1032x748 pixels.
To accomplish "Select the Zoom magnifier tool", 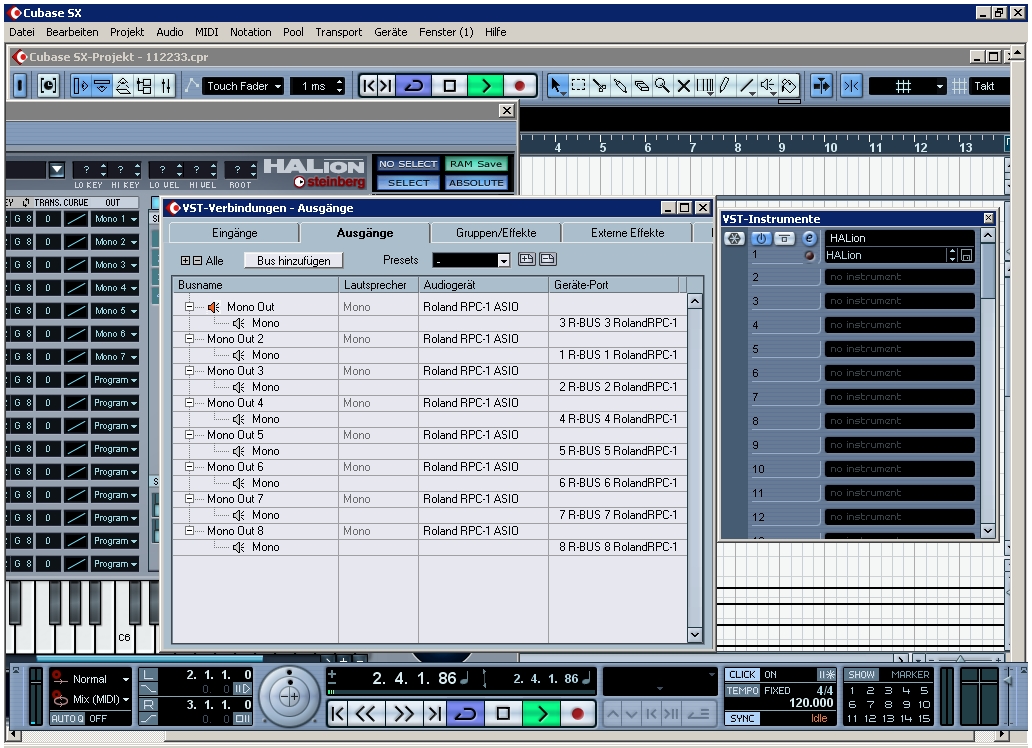I will (x=662, y=86).
